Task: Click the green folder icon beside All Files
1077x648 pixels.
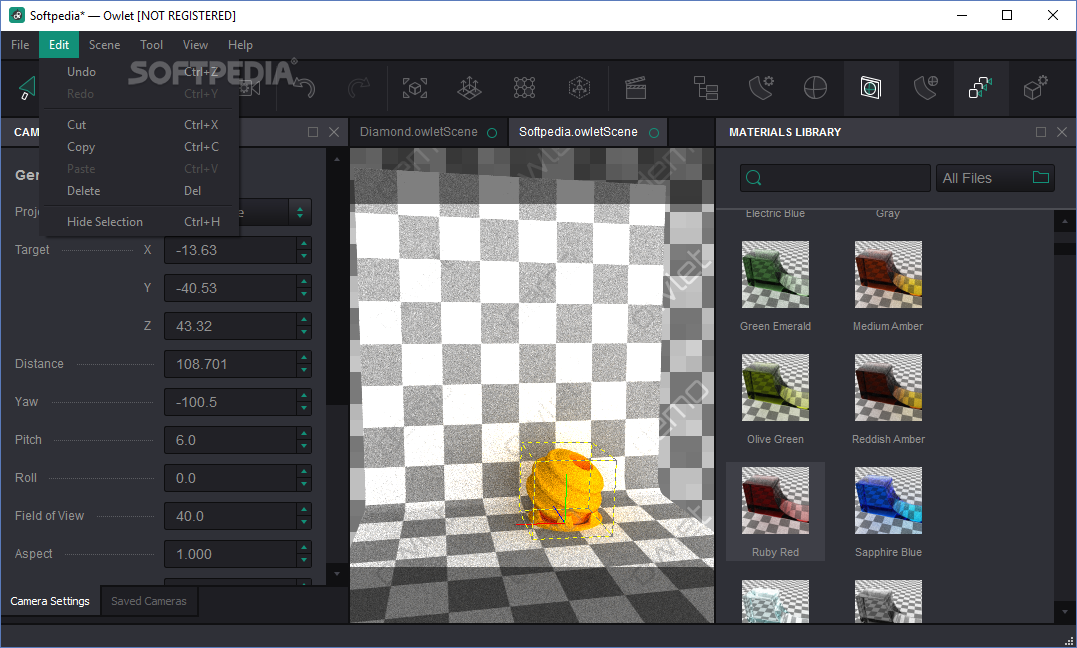Action: coord(1041,177)
